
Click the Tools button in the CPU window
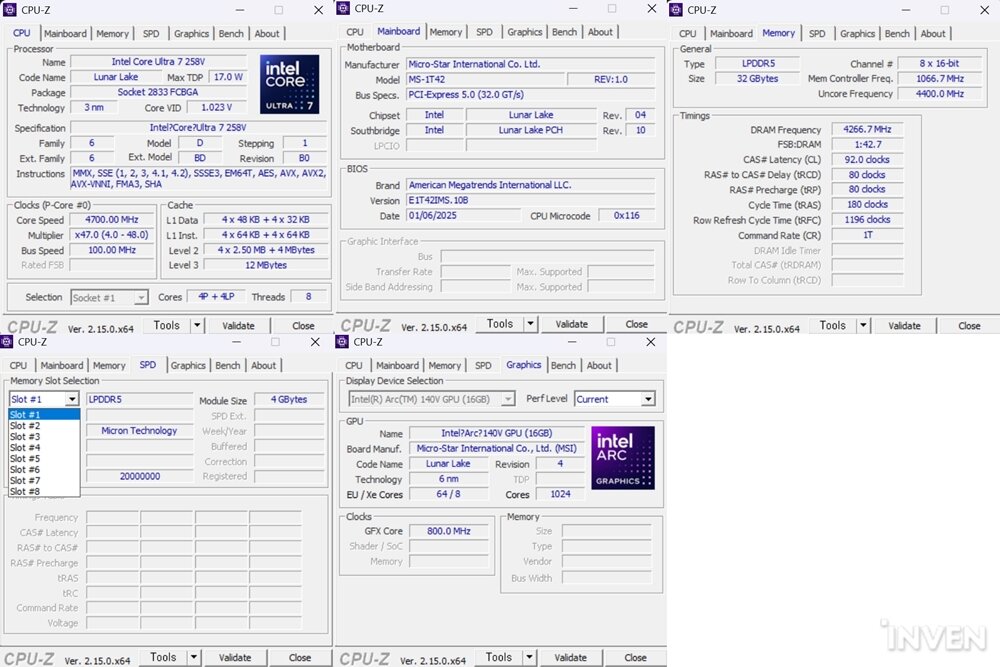(x=166, y=325)
